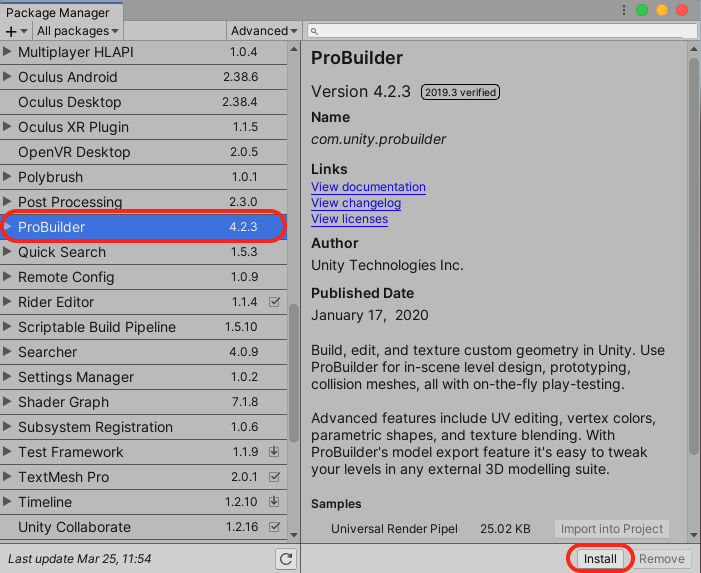Click Import into Project button

[x=612, y=529]
